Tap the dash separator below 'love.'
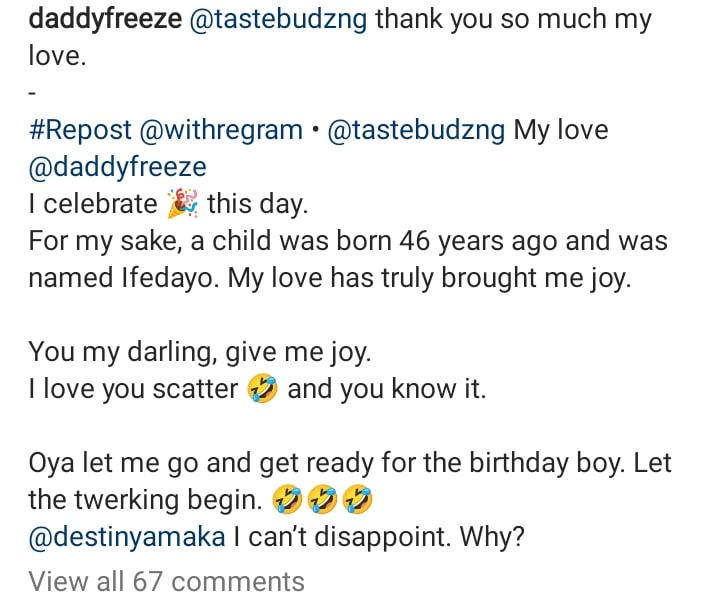This screenshot has height=599, width=720. 32,94
